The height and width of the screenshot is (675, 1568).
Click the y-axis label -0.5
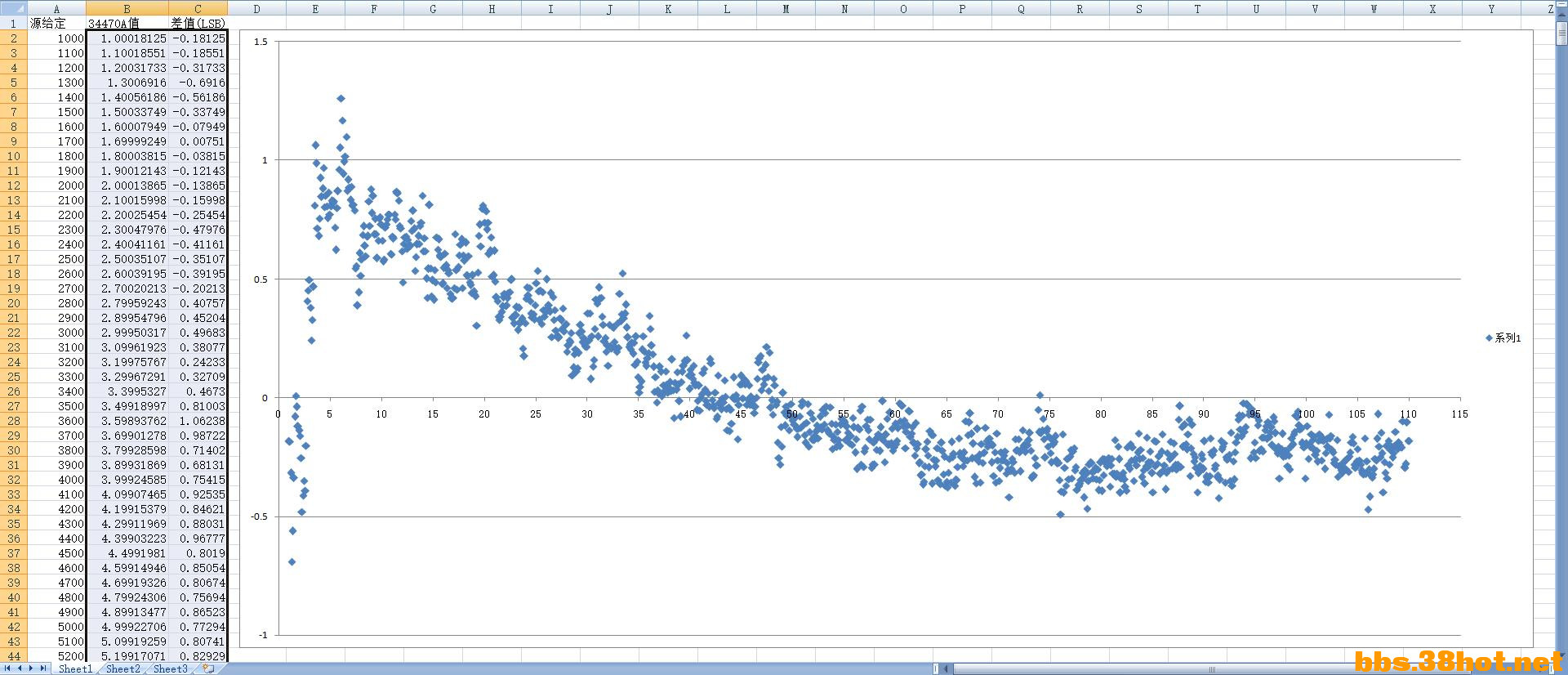click(x=259, y=516)
